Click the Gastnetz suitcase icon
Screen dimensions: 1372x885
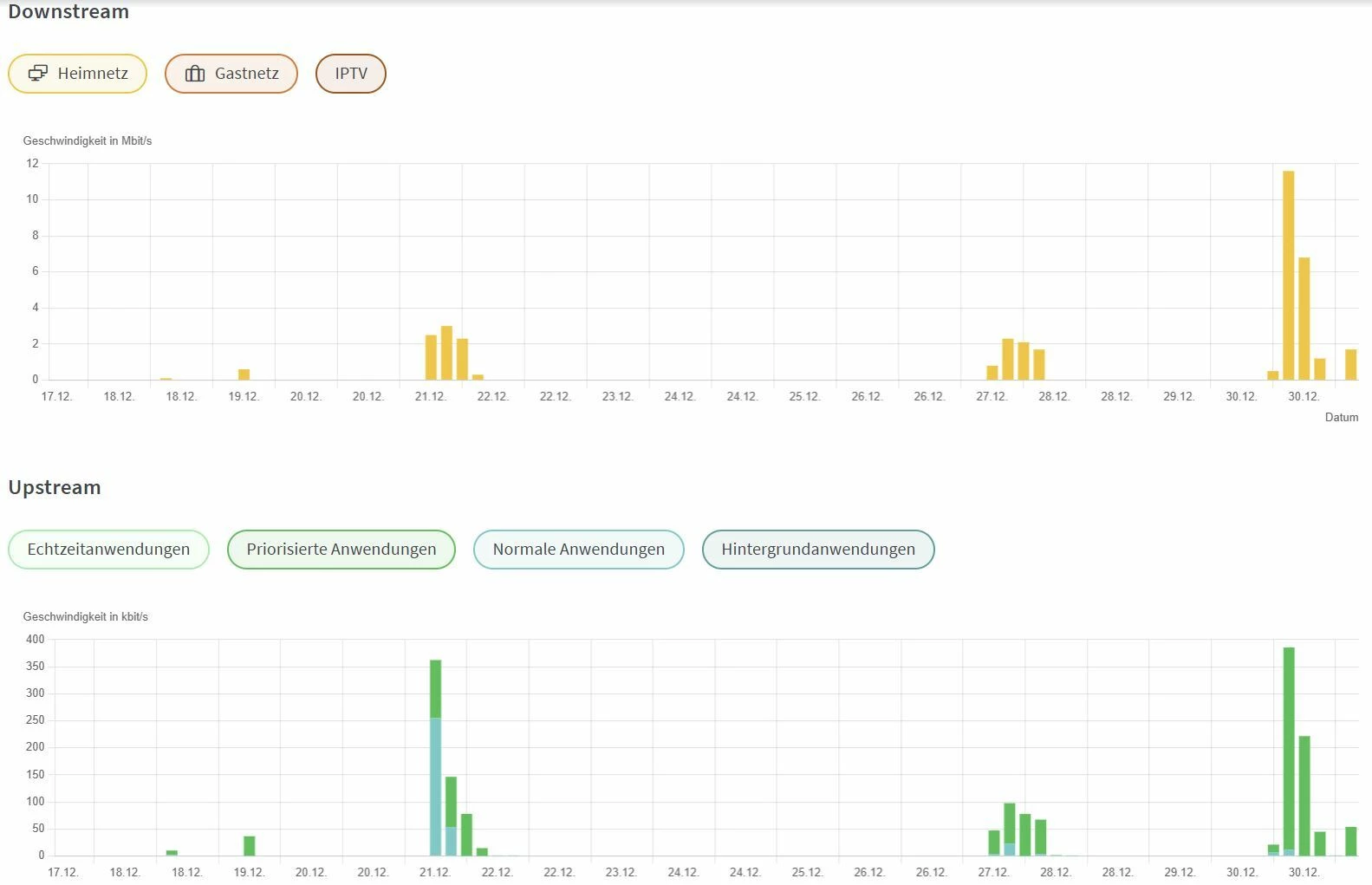click(x=195, y=74)
